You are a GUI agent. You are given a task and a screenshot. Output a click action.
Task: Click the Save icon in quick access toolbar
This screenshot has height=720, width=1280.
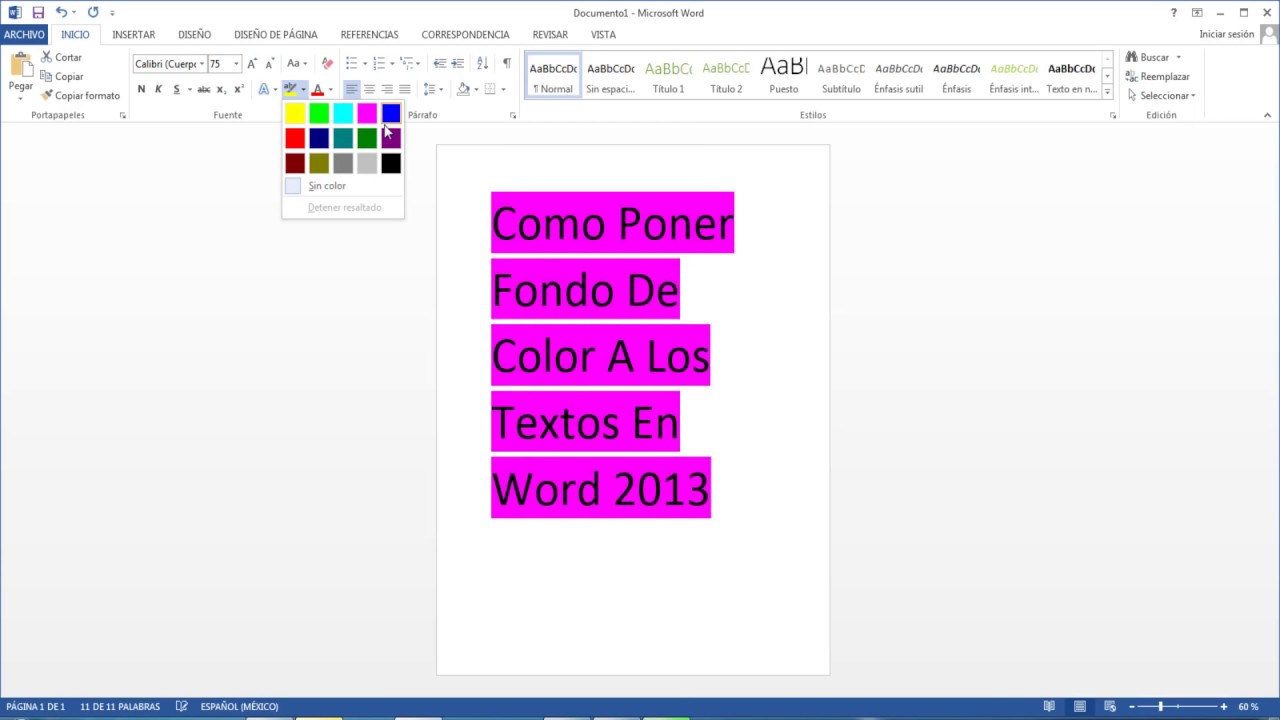38,13
